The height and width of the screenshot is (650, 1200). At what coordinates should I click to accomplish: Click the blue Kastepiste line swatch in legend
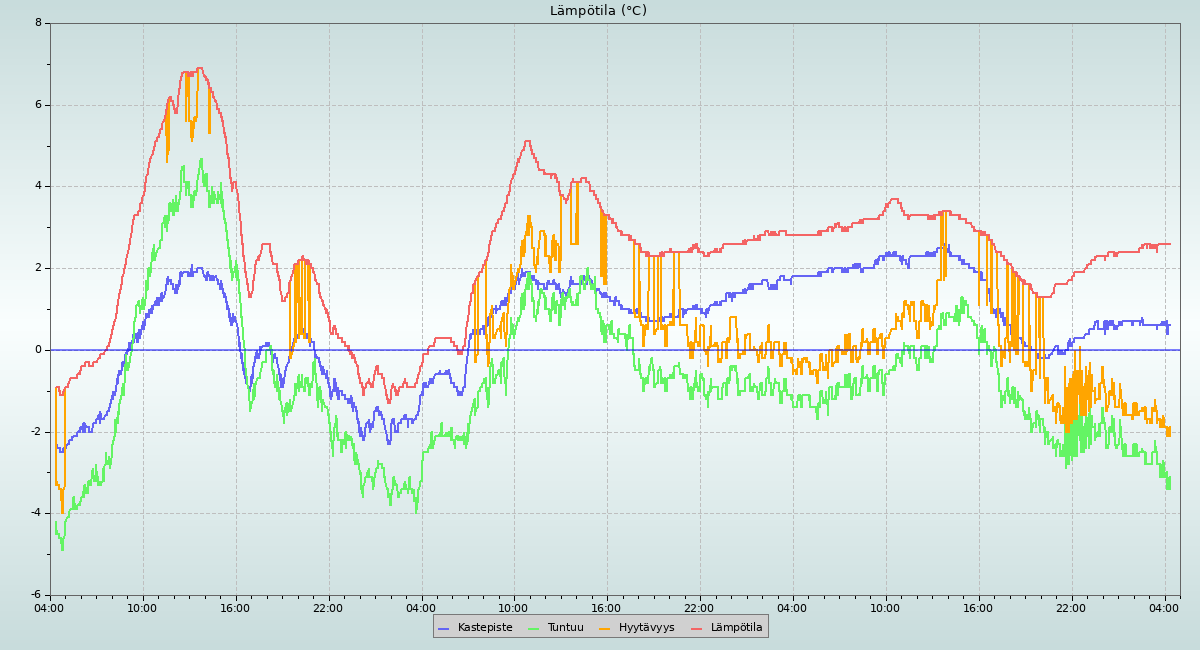click(444, 628)
